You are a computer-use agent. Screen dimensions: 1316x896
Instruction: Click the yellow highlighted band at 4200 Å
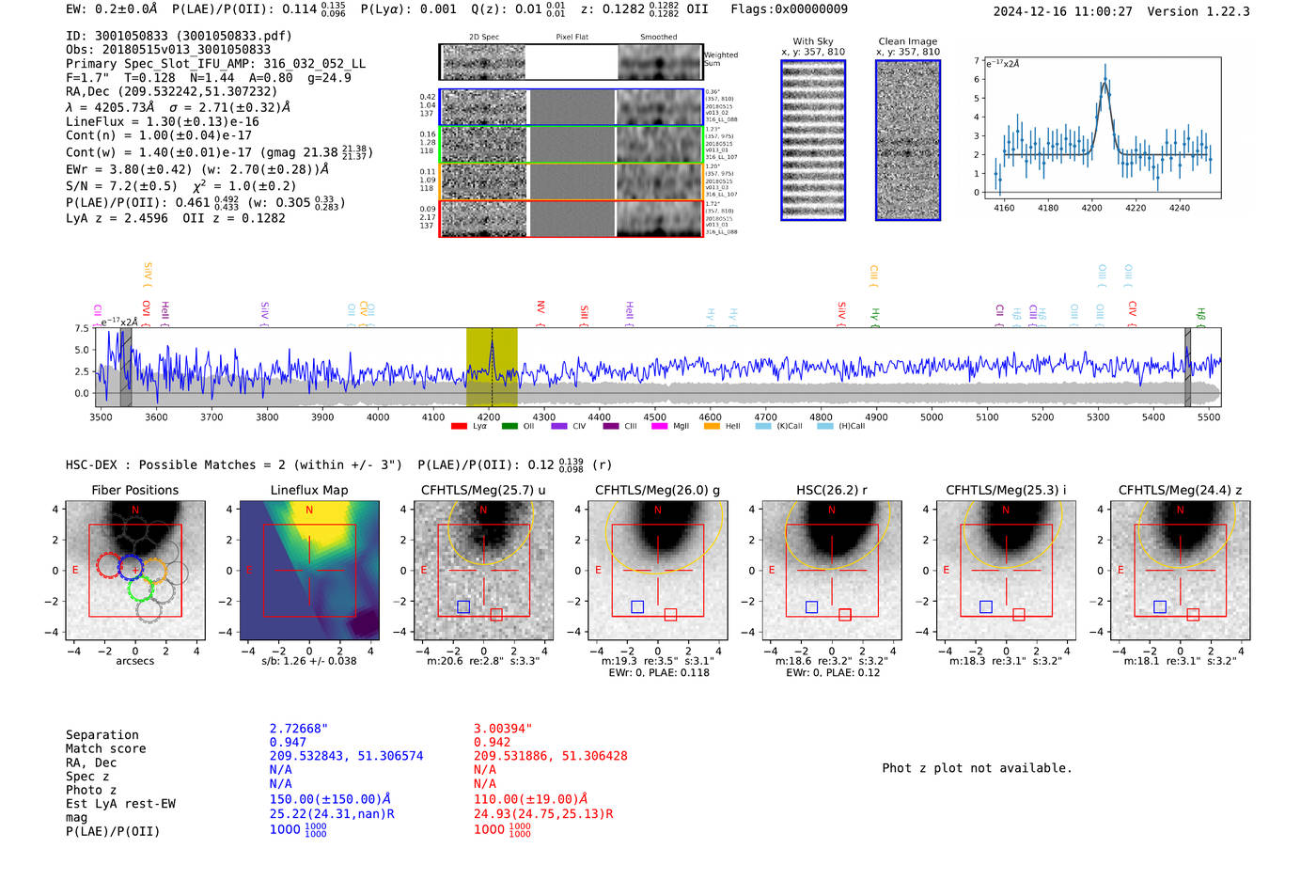point(492,368)
